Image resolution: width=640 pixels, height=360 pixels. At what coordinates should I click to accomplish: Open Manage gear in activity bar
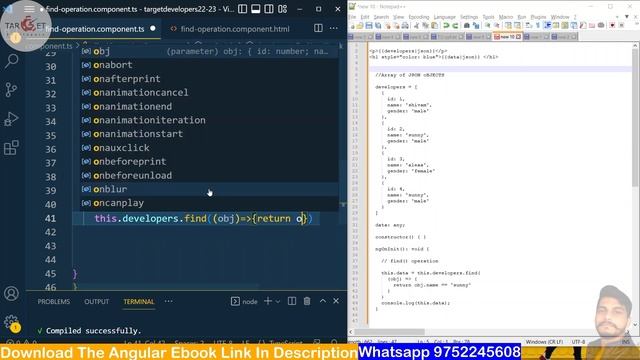(x=11, y=322)
